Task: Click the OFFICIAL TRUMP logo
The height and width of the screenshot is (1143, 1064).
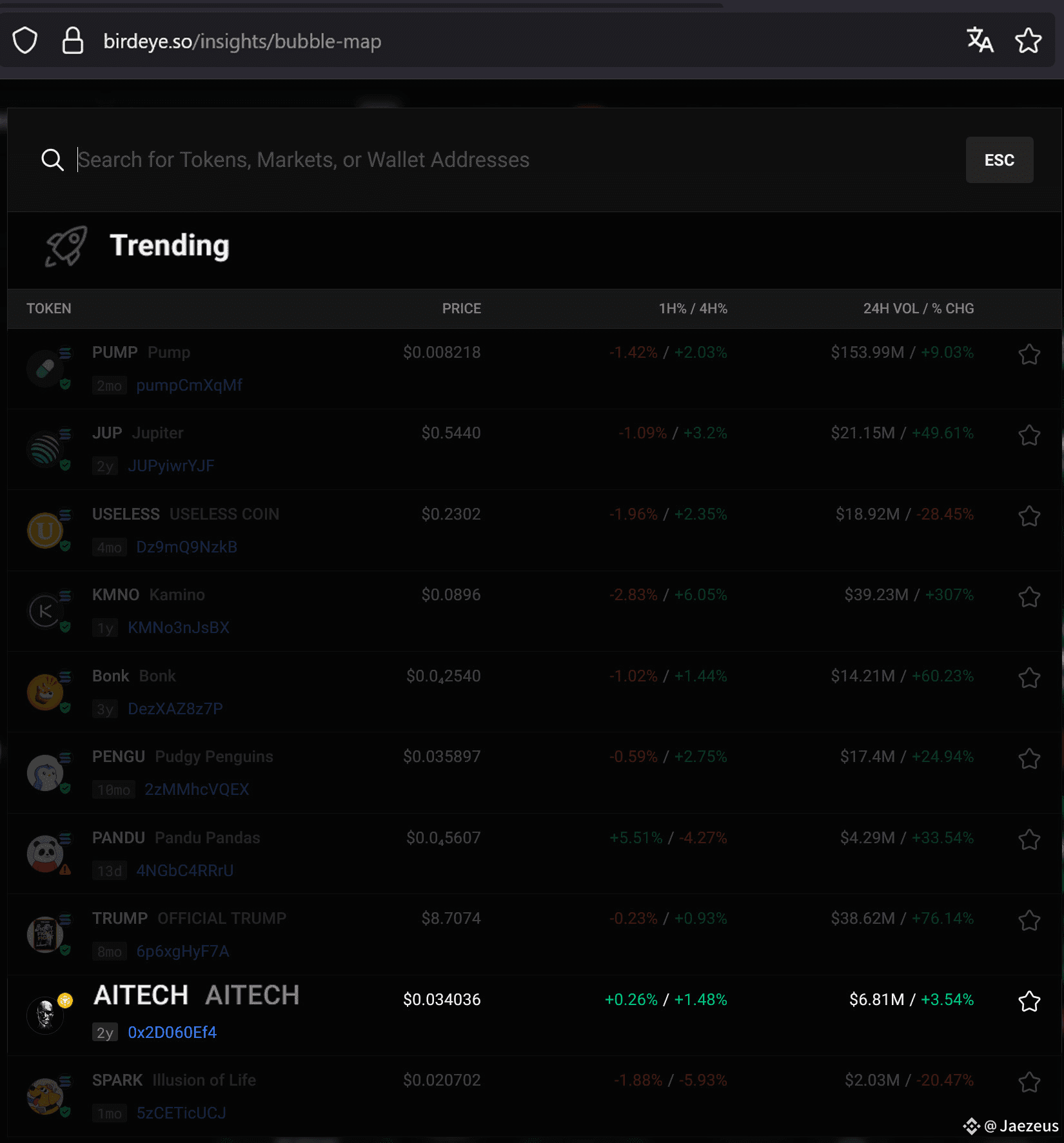Action: [x=45, y=935]
